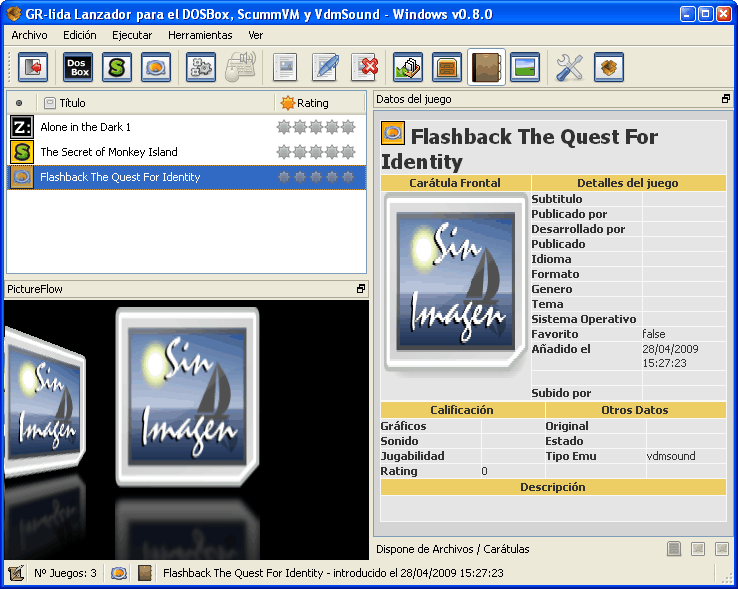Click the orange file cabinet icon
This screenshot has width=738, height=589.
pyautogui.click(x=447, y=67)
